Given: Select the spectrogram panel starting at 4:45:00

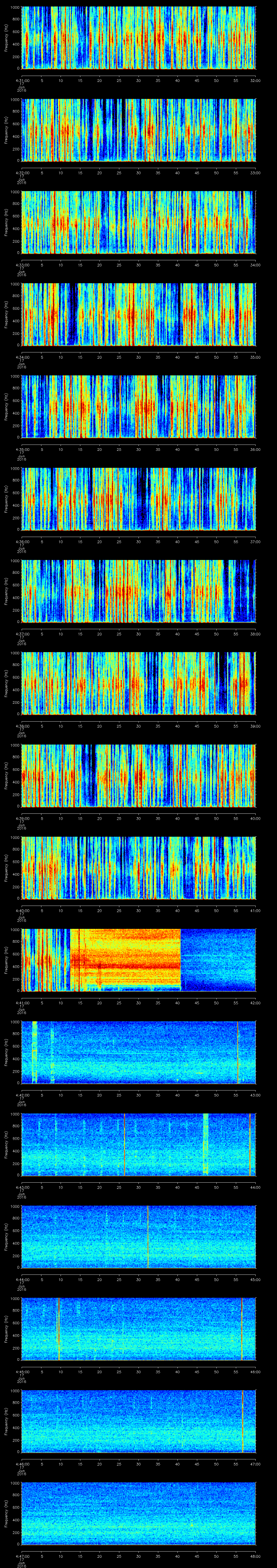Looking at the screenshot, I should pos(139,1329).
